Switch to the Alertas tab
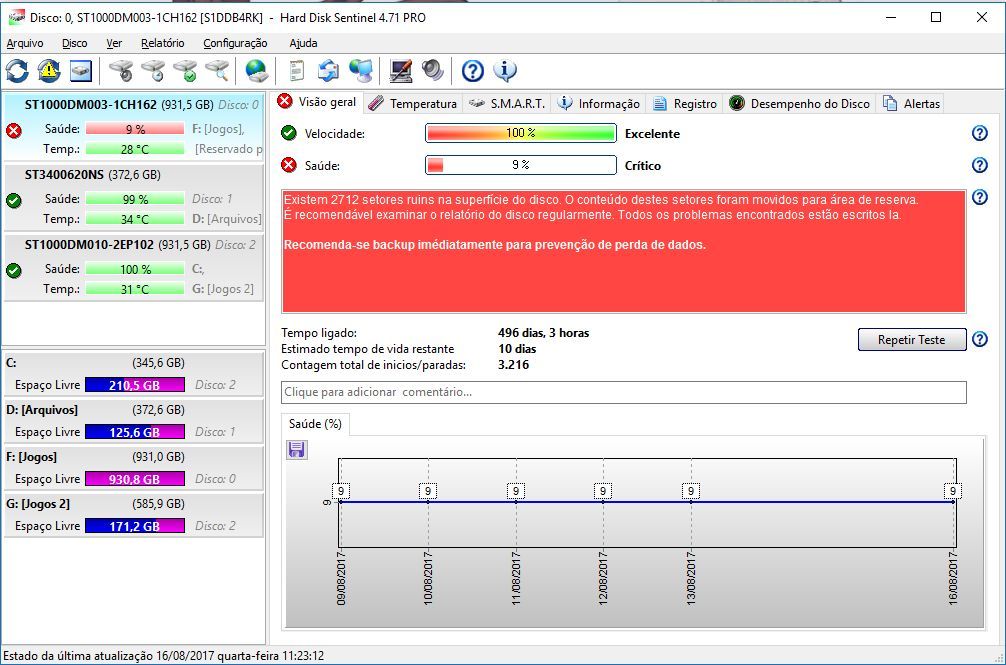The image size is (1006, 665). 911,103
